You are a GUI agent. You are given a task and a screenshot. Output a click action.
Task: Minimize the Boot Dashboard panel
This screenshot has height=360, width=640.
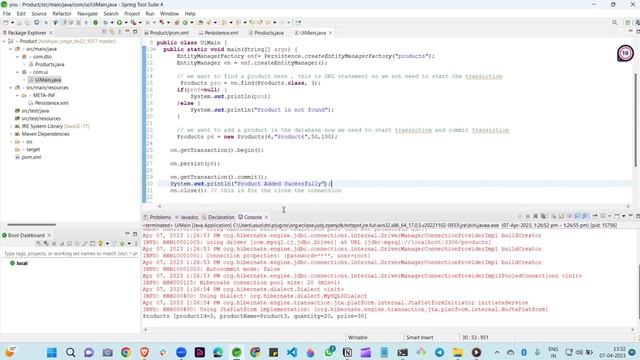click(127, 234)
